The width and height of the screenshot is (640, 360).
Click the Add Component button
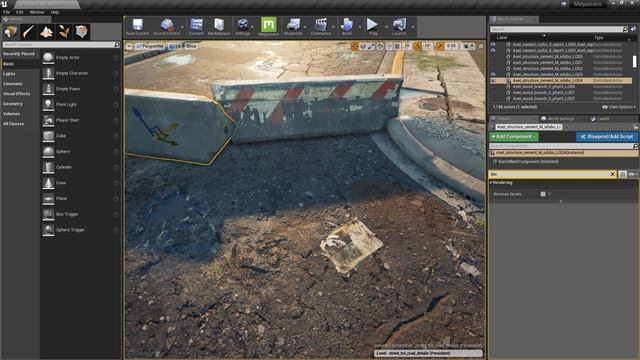point(513,137)
